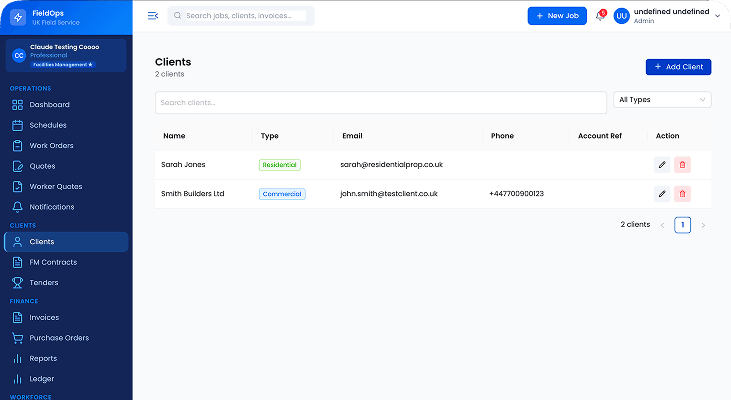Image resolution: width=731 pixels, height=400 pixels.
Task: Open Invoices under Finance
Action: pyautogui.click(x=66, y=317)
